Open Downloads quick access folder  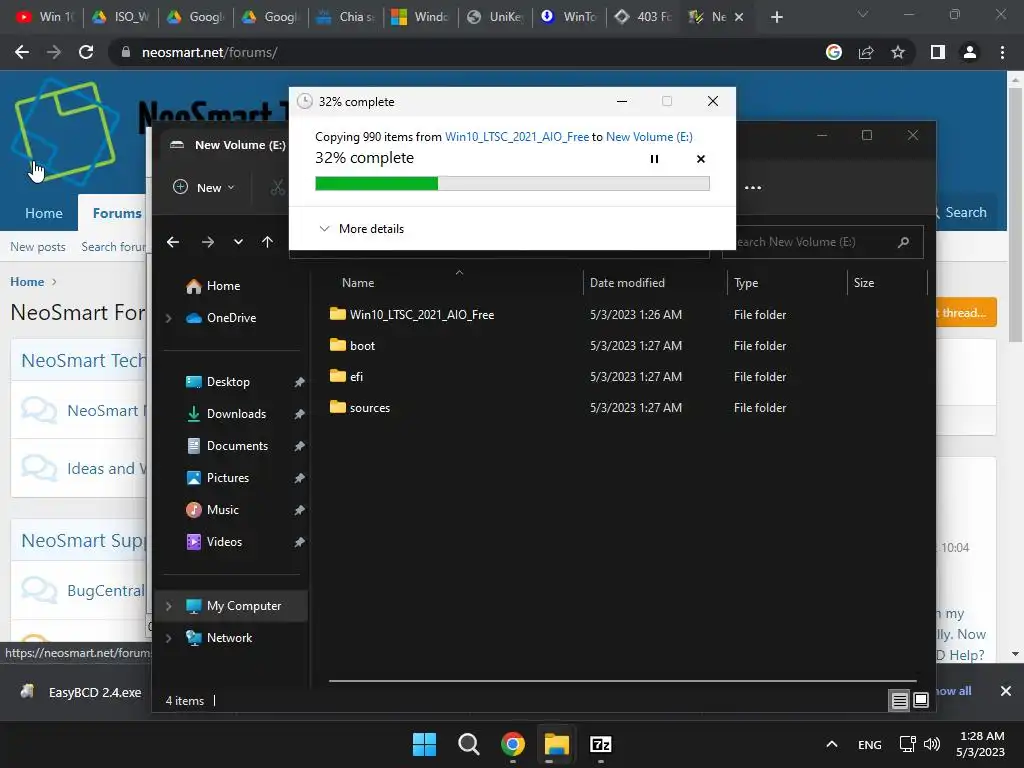[236, 414]
